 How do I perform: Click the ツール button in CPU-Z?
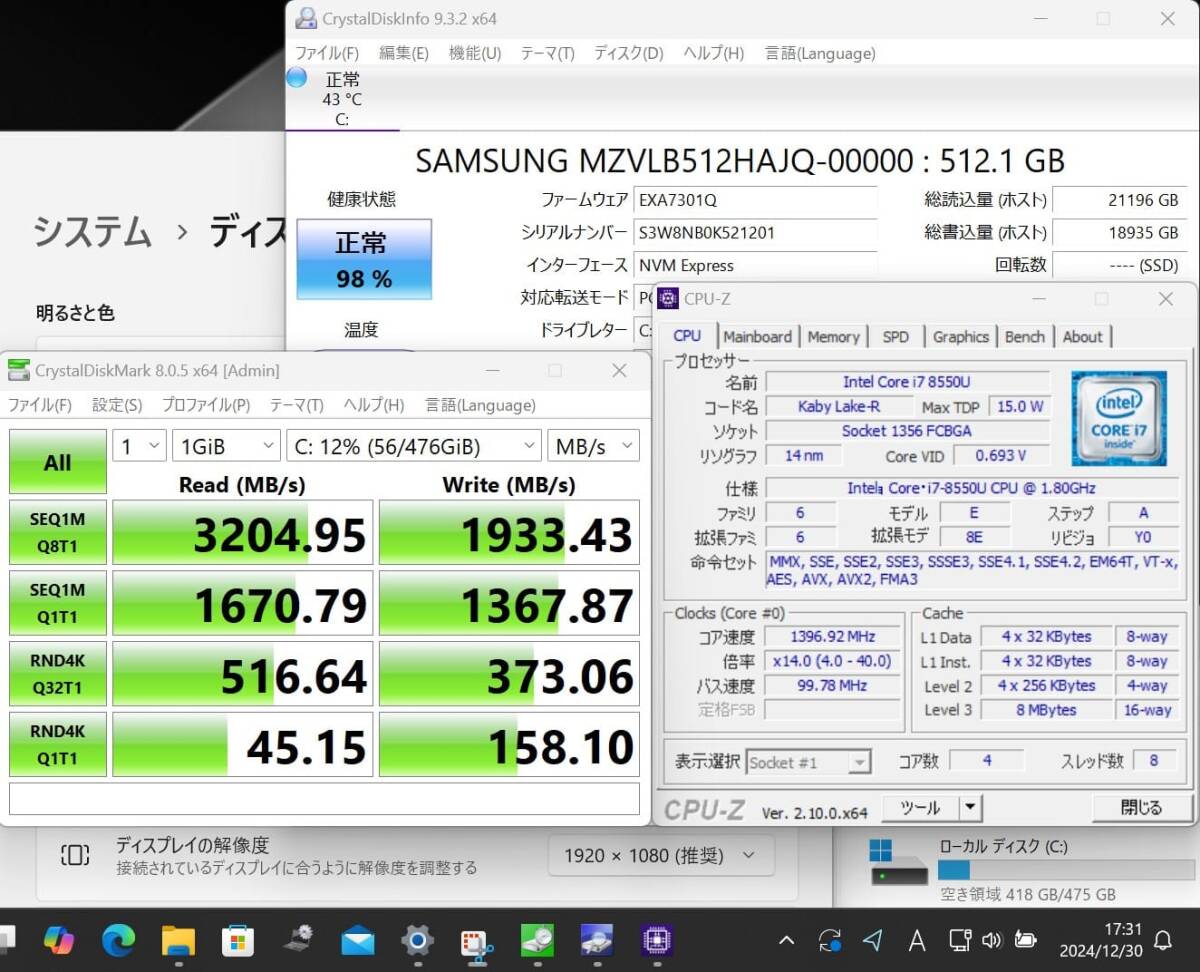[920, 807]
